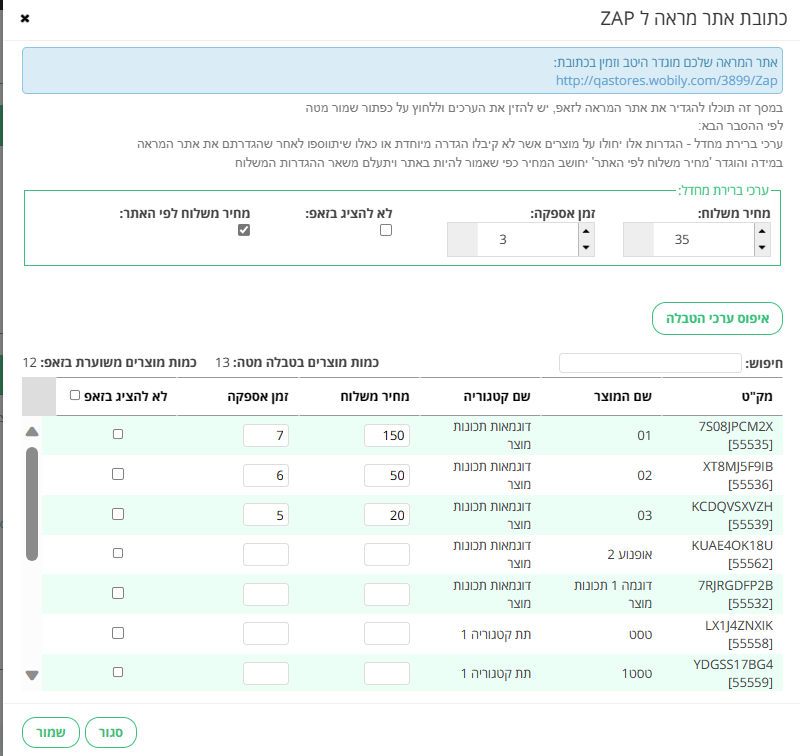Click shipping price field showing 150 for product 01

tap(387, 436)
